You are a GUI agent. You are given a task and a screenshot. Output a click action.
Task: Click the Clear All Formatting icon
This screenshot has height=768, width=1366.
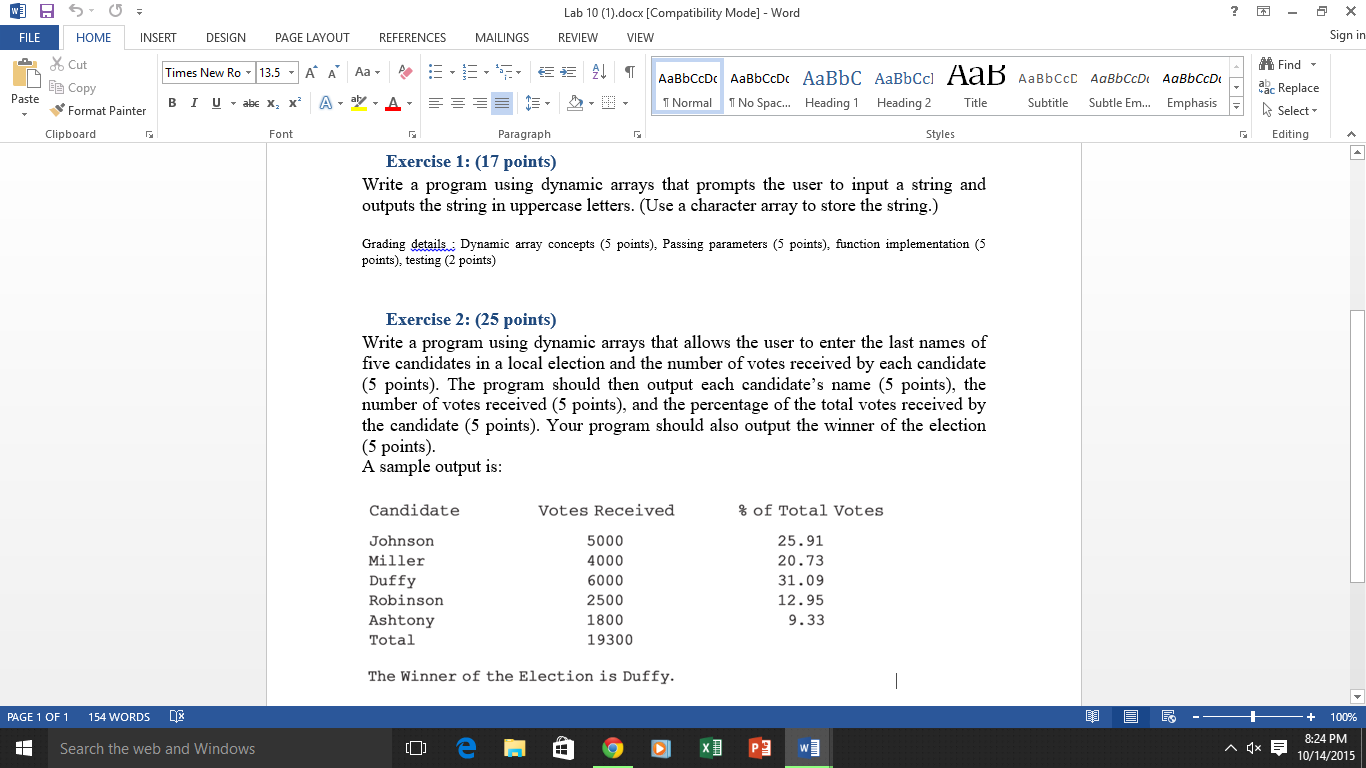click(x=404, y=71)
